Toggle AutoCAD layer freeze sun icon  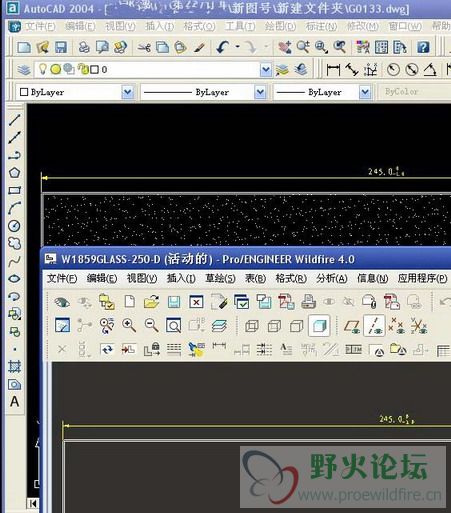coord(56,69)
